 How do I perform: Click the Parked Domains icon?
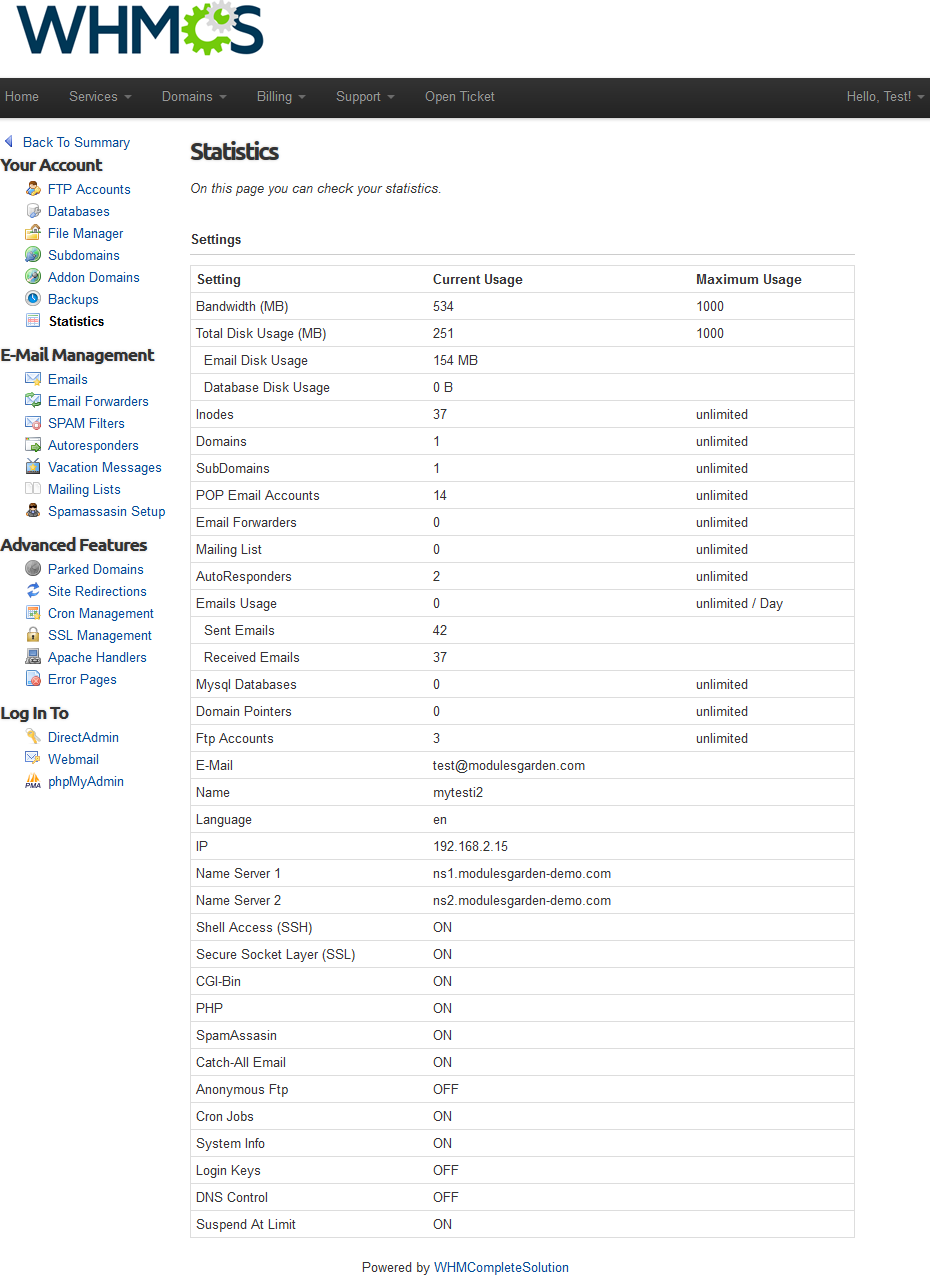coord(33,569)
